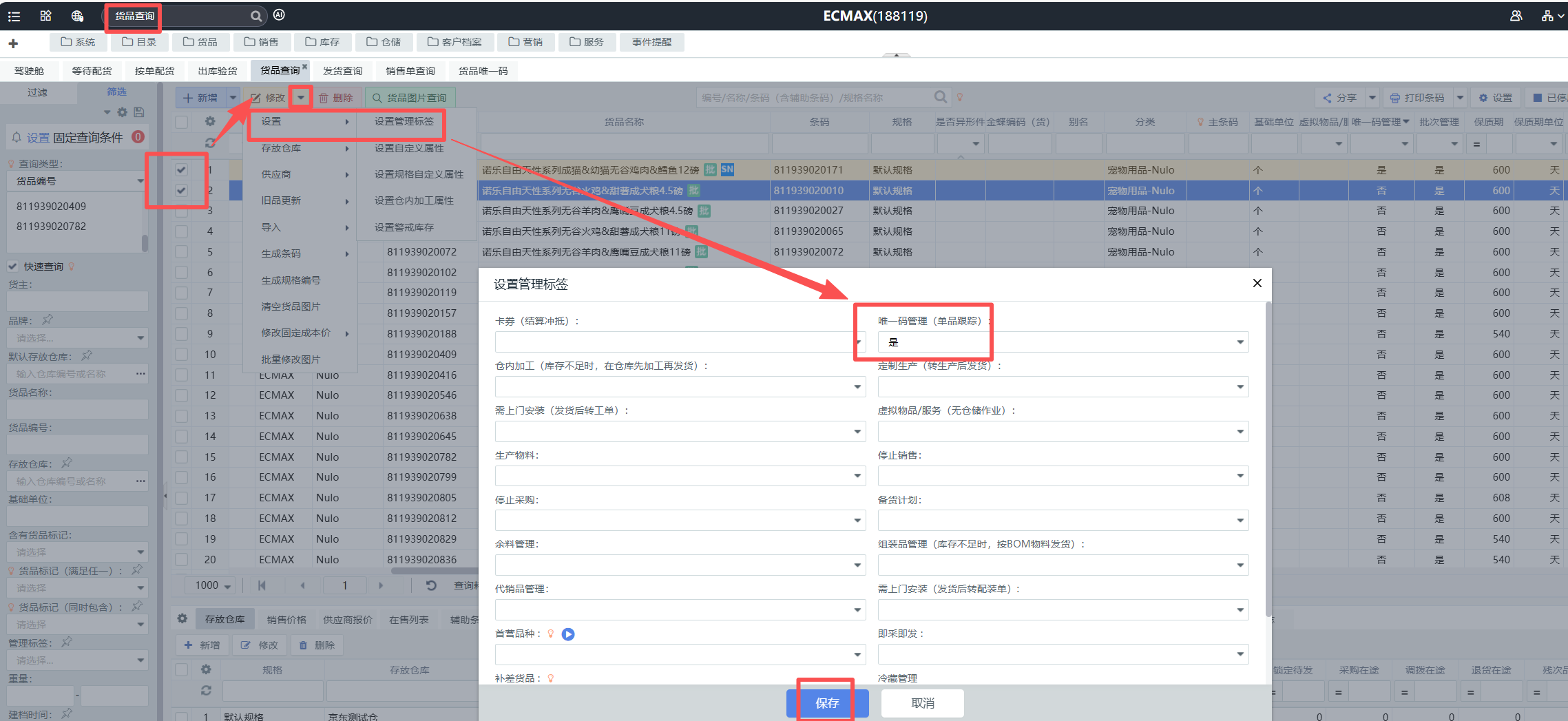Image resolution: width=1568 pixels, height=721 pixels.
Task: Click the 保存 button
Action: [x=827, y=703]
